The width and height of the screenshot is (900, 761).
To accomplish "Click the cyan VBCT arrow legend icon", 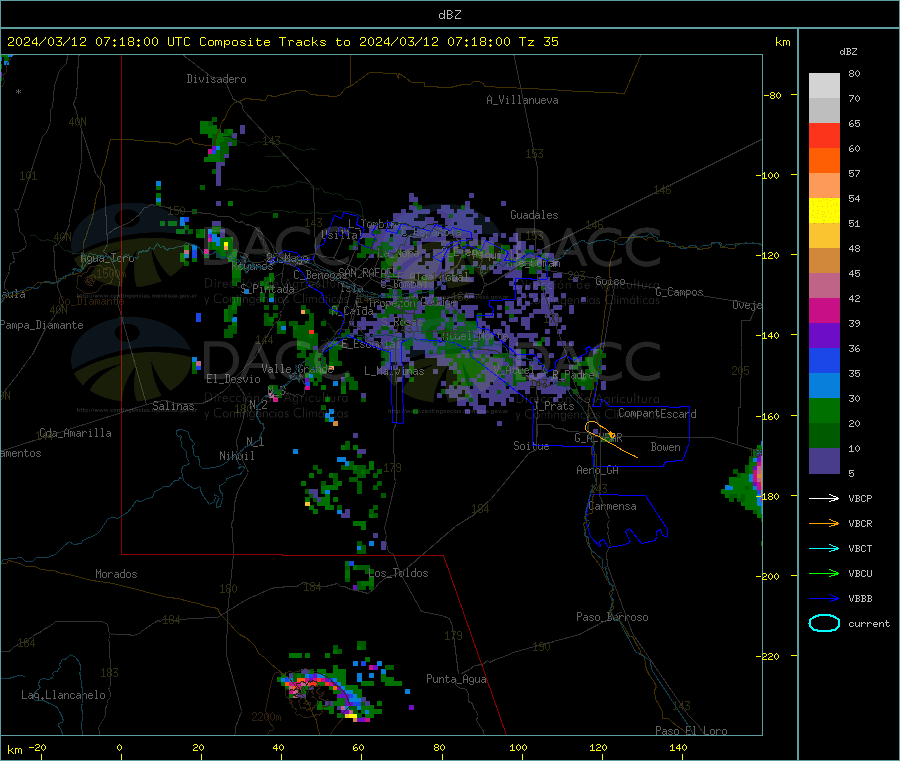I will point(824,548).
